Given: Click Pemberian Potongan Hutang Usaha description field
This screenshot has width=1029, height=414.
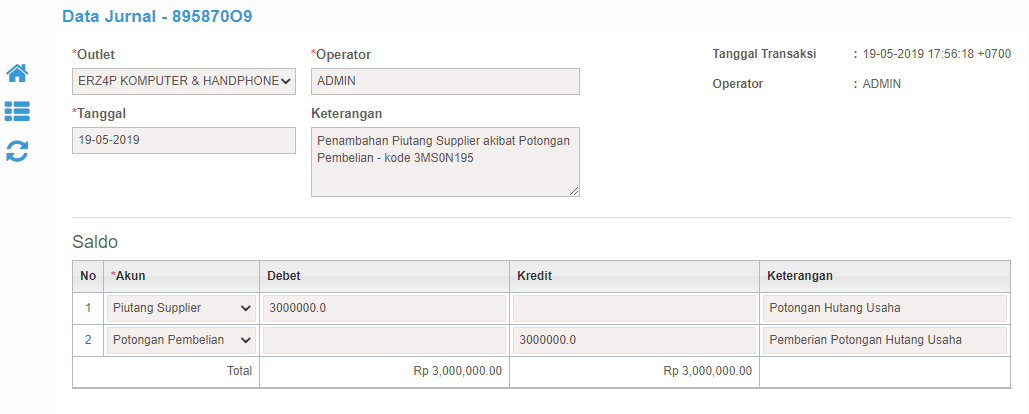Looking at the screenshot, I should [885, 340].
